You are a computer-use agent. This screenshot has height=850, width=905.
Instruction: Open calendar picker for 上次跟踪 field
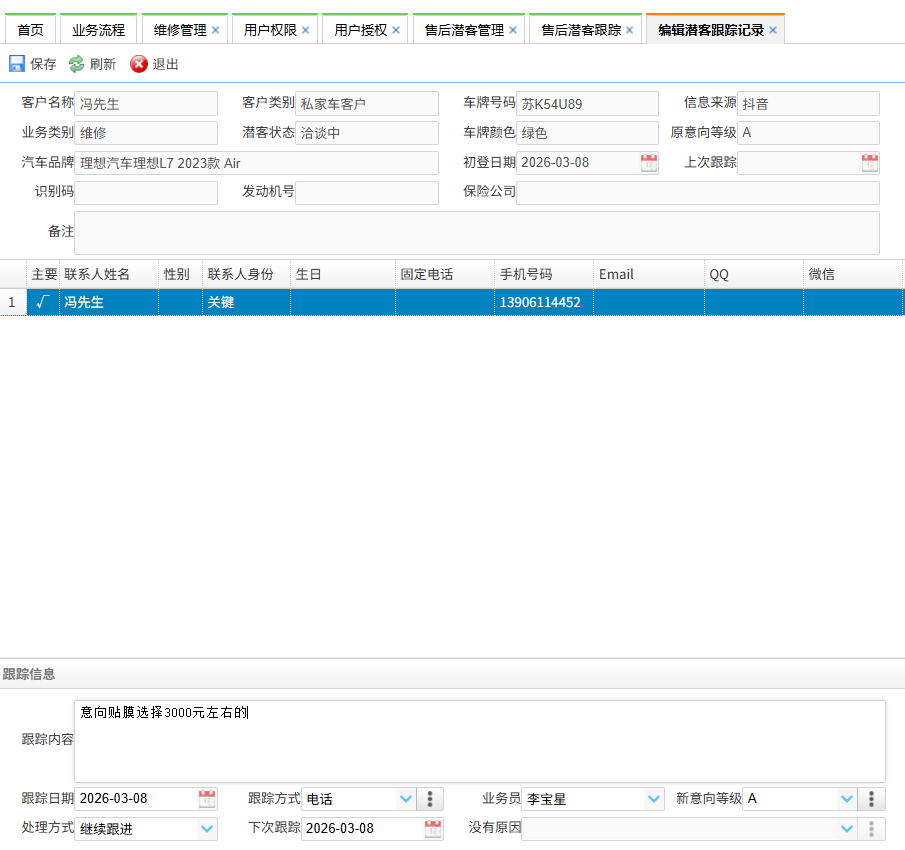tap(869, 162)
